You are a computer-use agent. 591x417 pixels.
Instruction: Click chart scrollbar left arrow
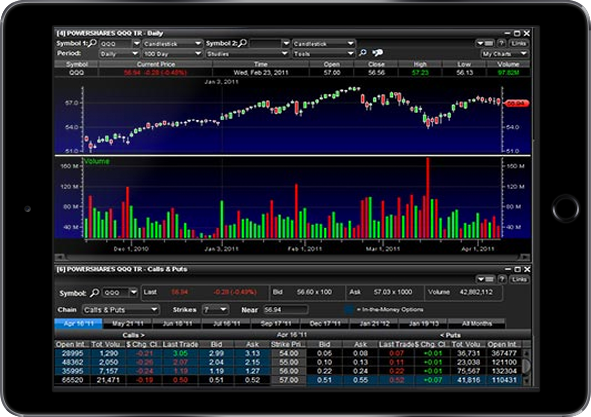[x=59, y=257]
